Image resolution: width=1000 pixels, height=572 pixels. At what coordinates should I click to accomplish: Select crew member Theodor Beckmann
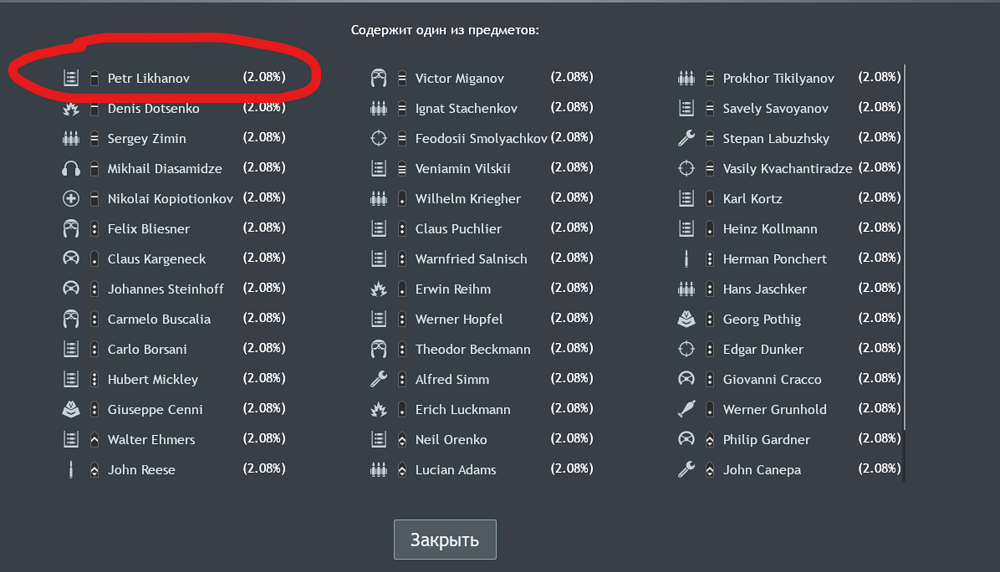pos(473,350)
